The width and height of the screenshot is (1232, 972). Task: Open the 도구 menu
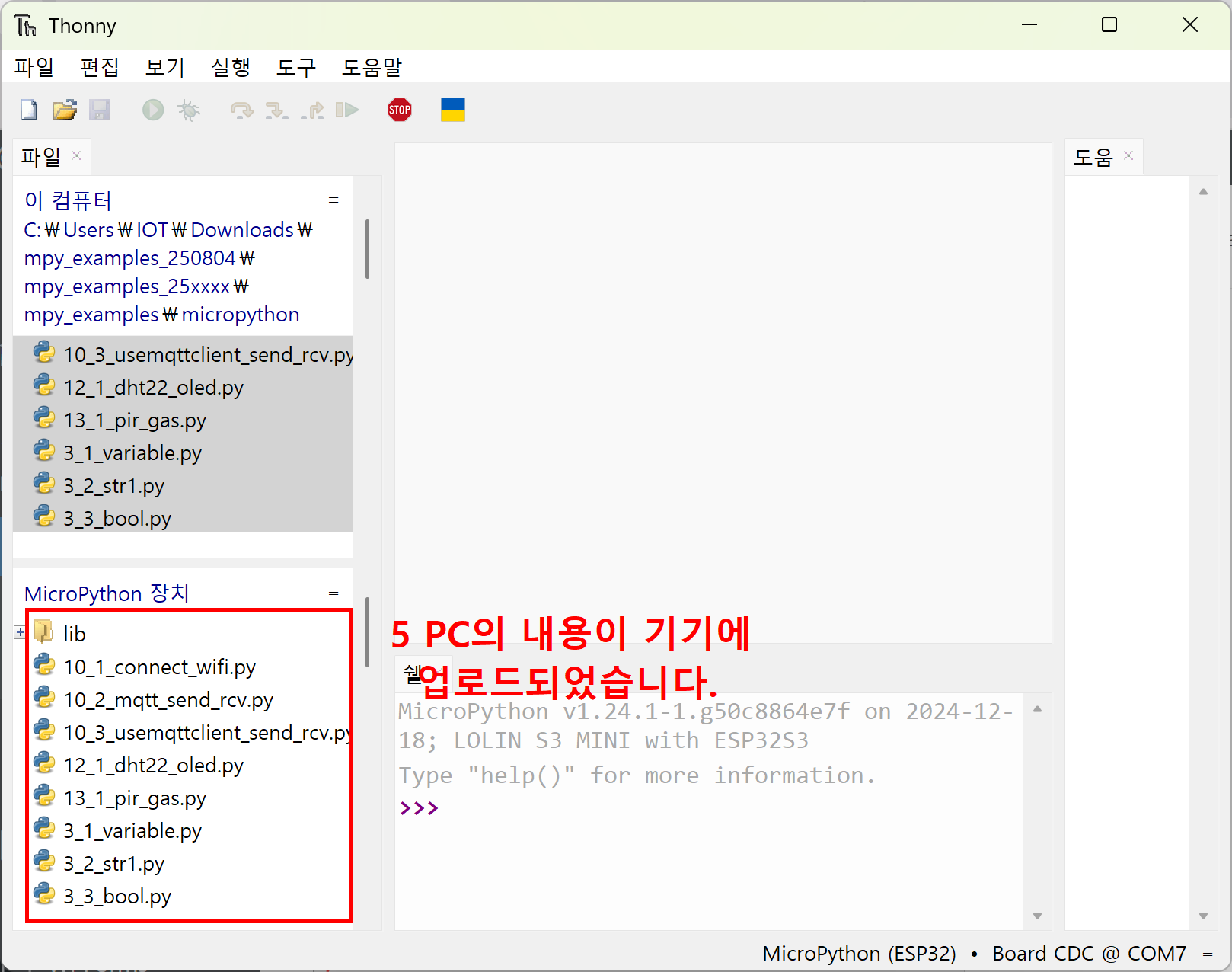click(x=295, y=68)
